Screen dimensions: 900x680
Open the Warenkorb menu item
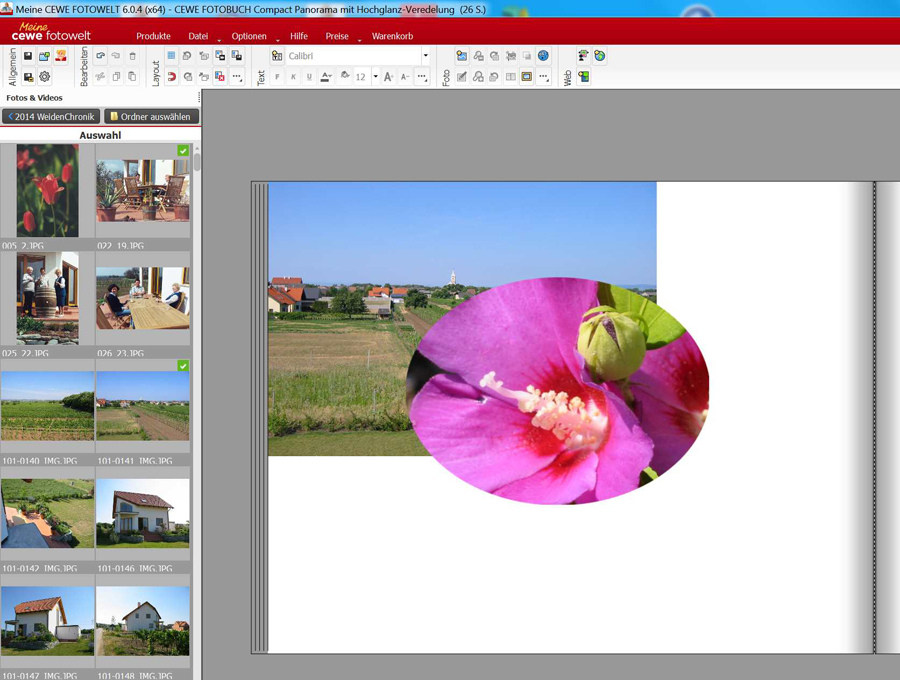pyautogui.click(x=392, y=36)
